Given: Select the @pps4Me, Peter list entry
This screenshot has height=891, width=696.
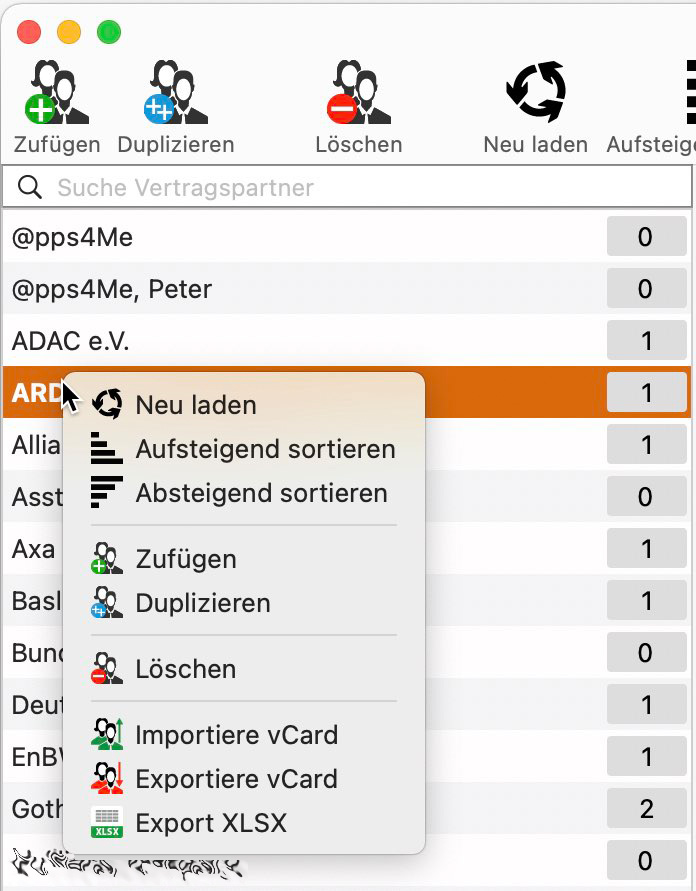Looking at the screenshot, I should [347, 289].
